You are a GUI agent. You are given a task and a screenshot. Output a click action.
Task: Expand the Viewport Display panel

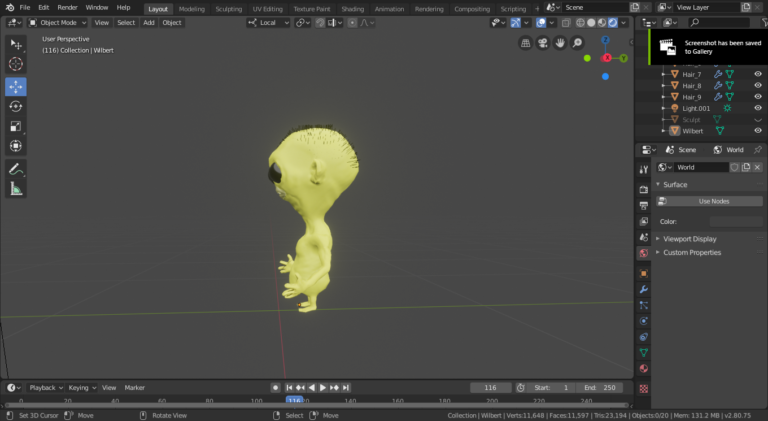tap(688, 239)
